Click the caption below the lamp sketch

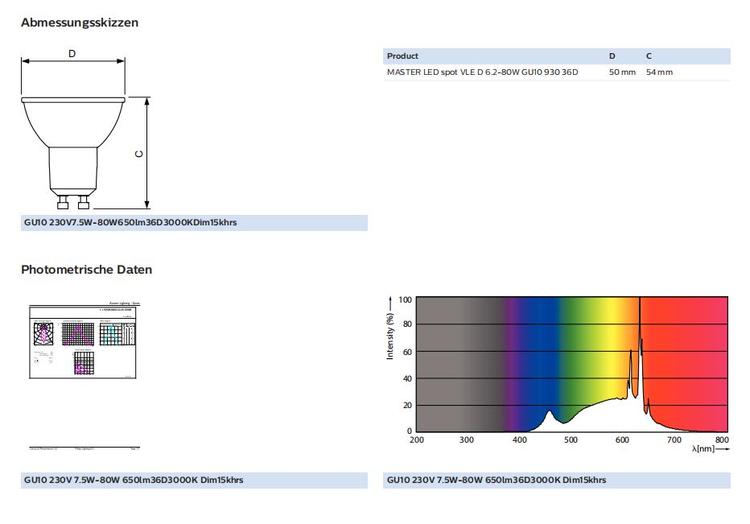click(x=130, y=223)
